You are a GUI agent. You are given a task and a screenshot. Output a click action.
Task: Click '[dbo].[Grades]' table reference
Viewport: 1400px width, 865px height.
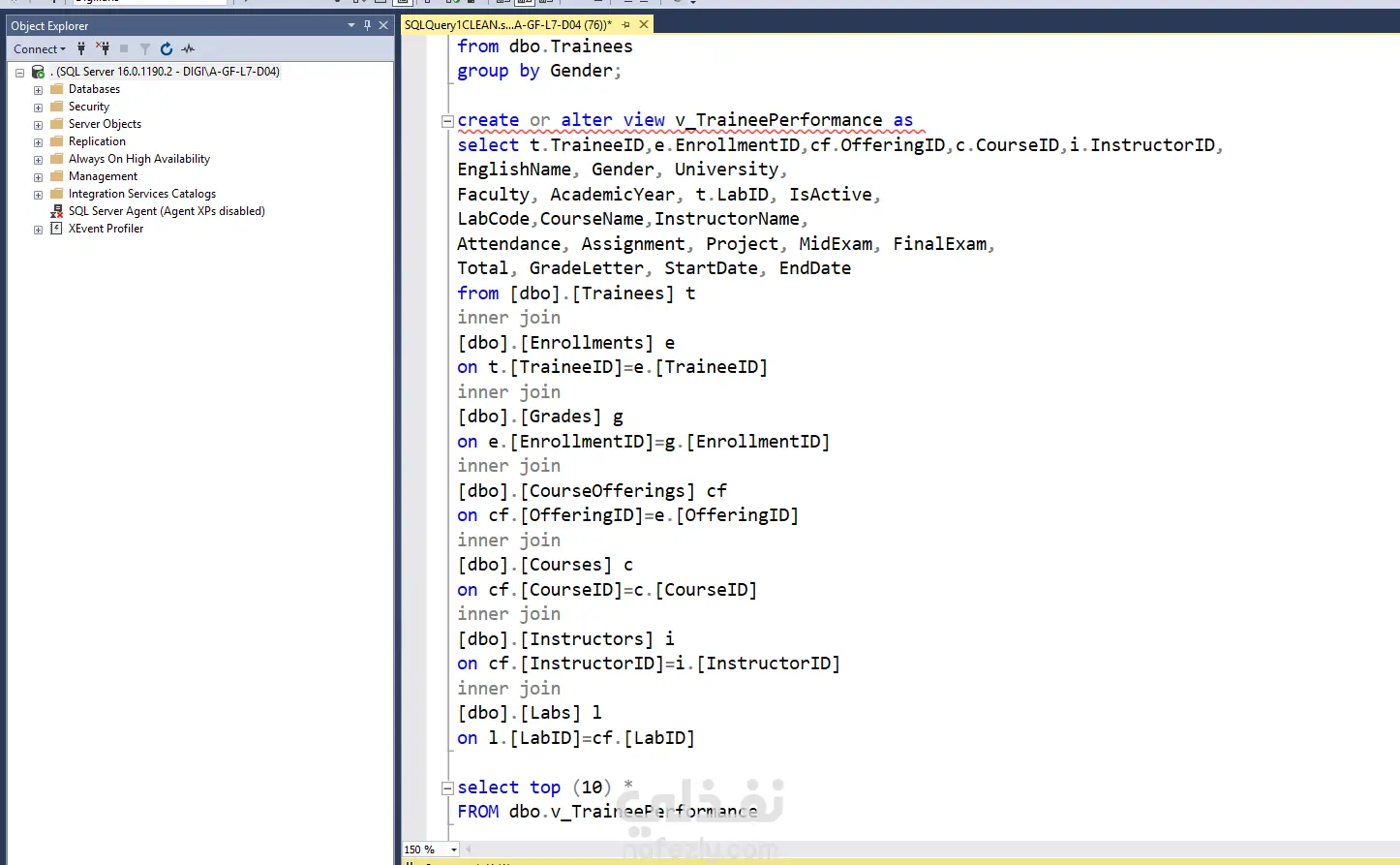pyautogui.click(x=529, y=417)
